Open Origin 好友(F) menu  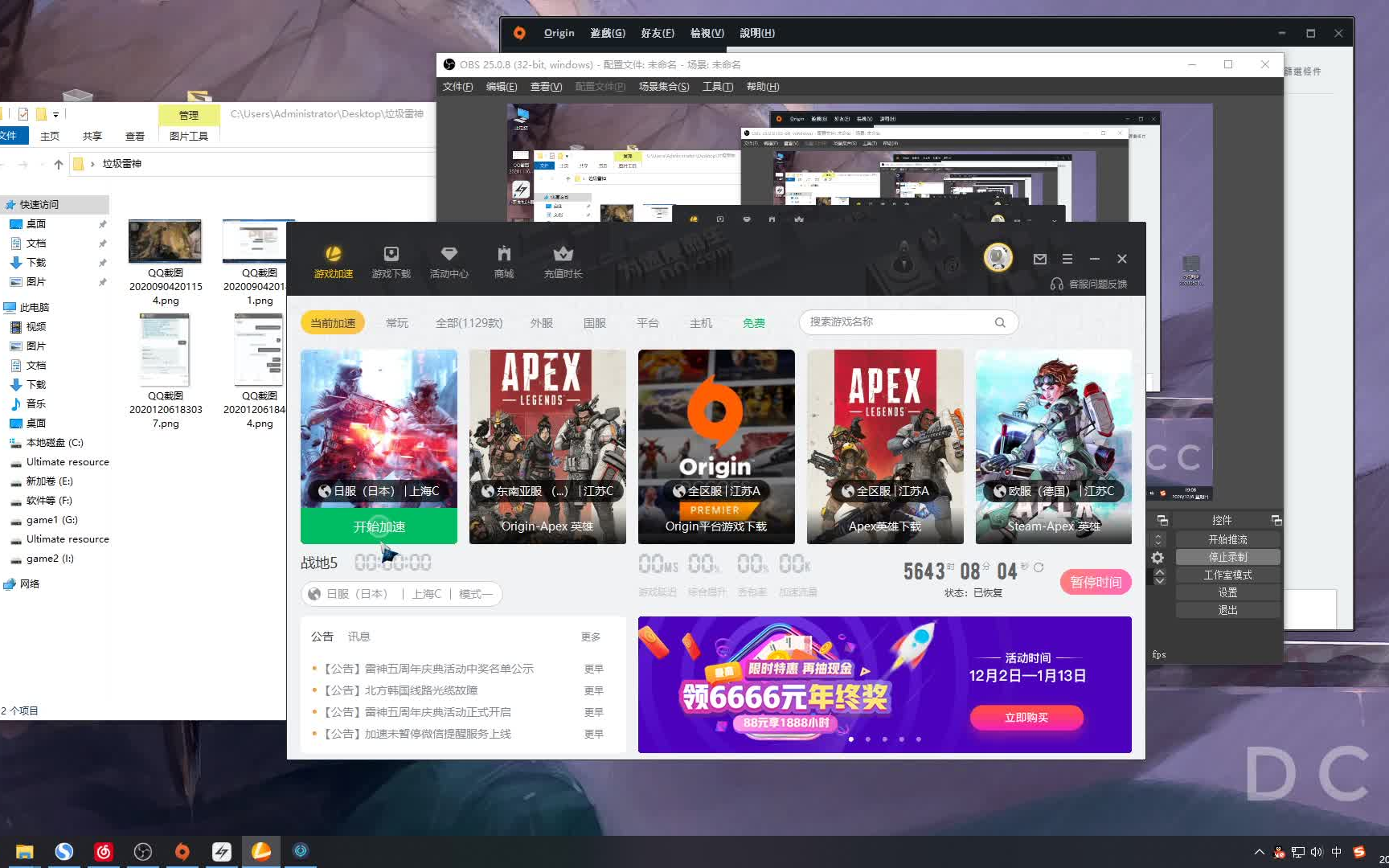click(x=658, y=33)
